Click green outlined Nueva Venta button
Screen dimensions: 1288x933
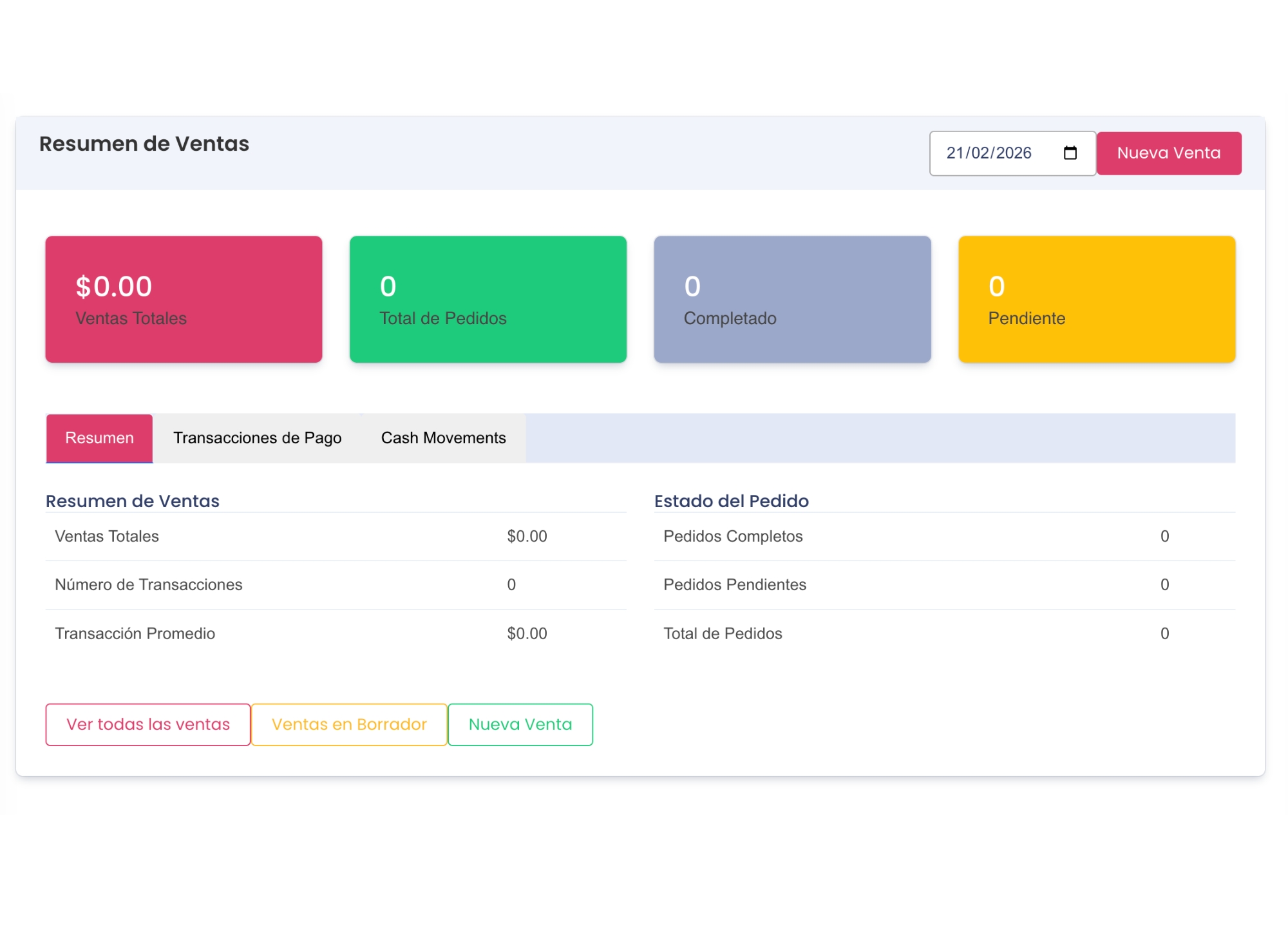520,724
